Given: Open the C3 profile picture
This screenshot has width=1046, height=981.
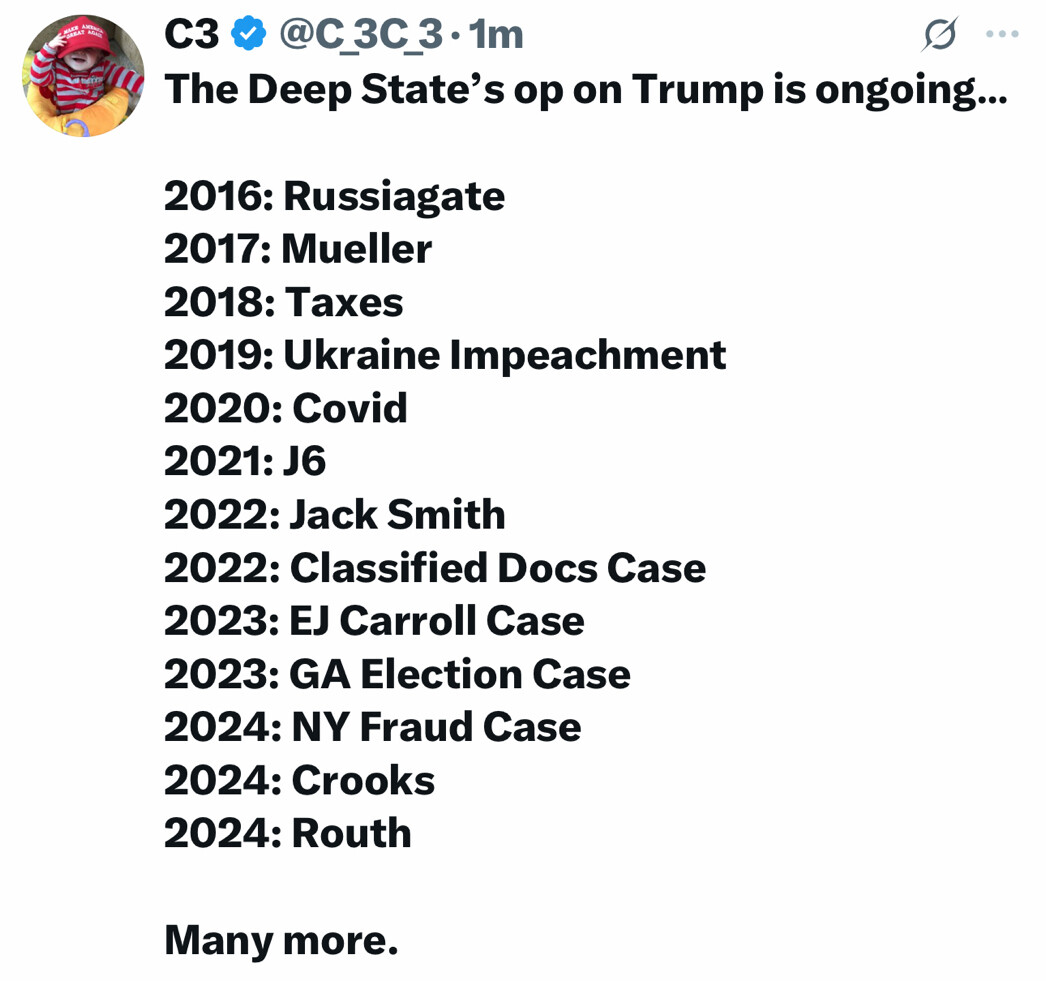Looking at the screenshot, I should 83,77.
